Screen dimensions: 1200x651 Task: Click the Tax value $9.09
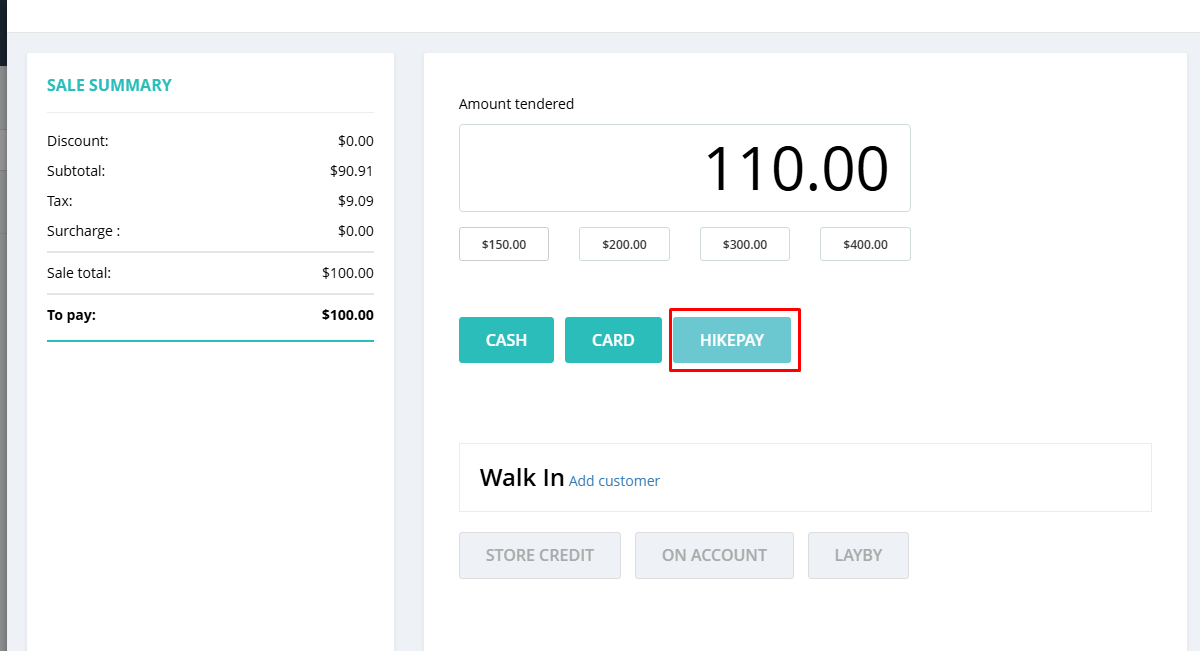click(x=355, y=201)
